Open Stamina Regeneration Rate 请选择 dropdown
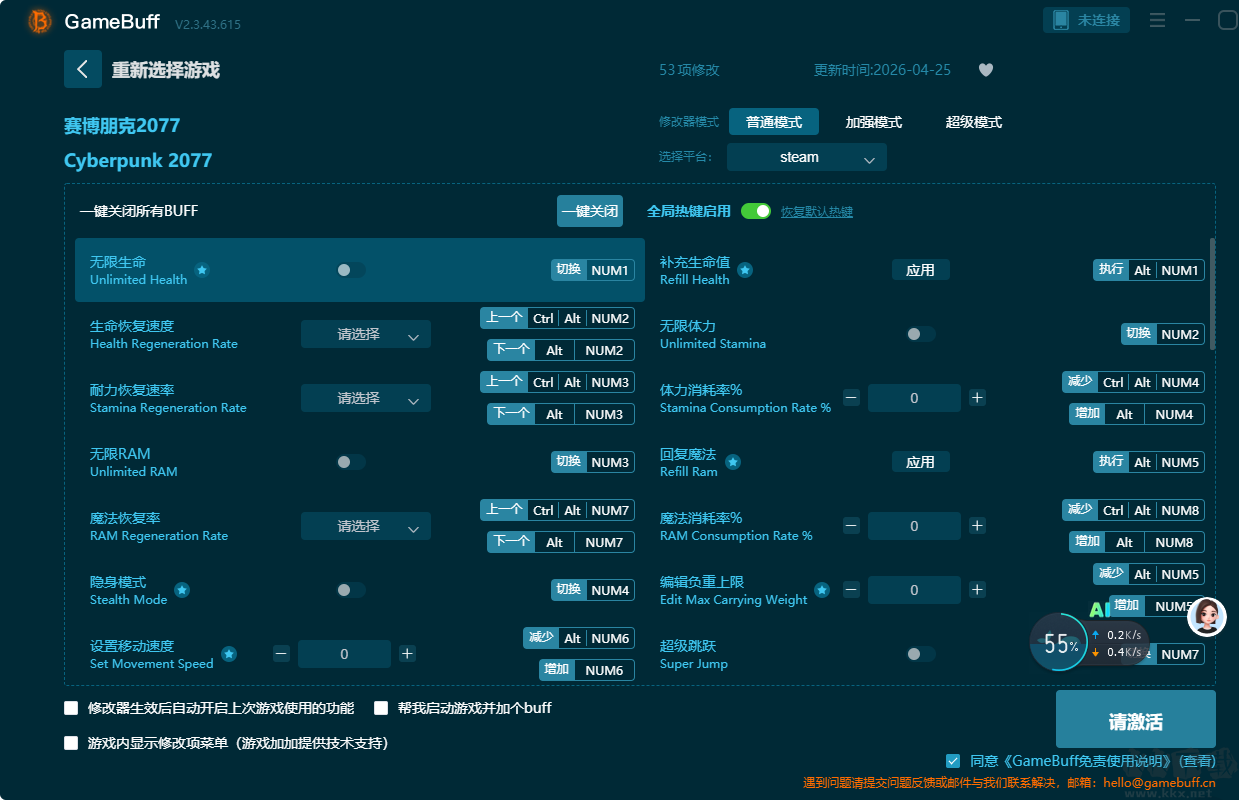This screenshot has height=800, width=1239. tap(366, 398)
